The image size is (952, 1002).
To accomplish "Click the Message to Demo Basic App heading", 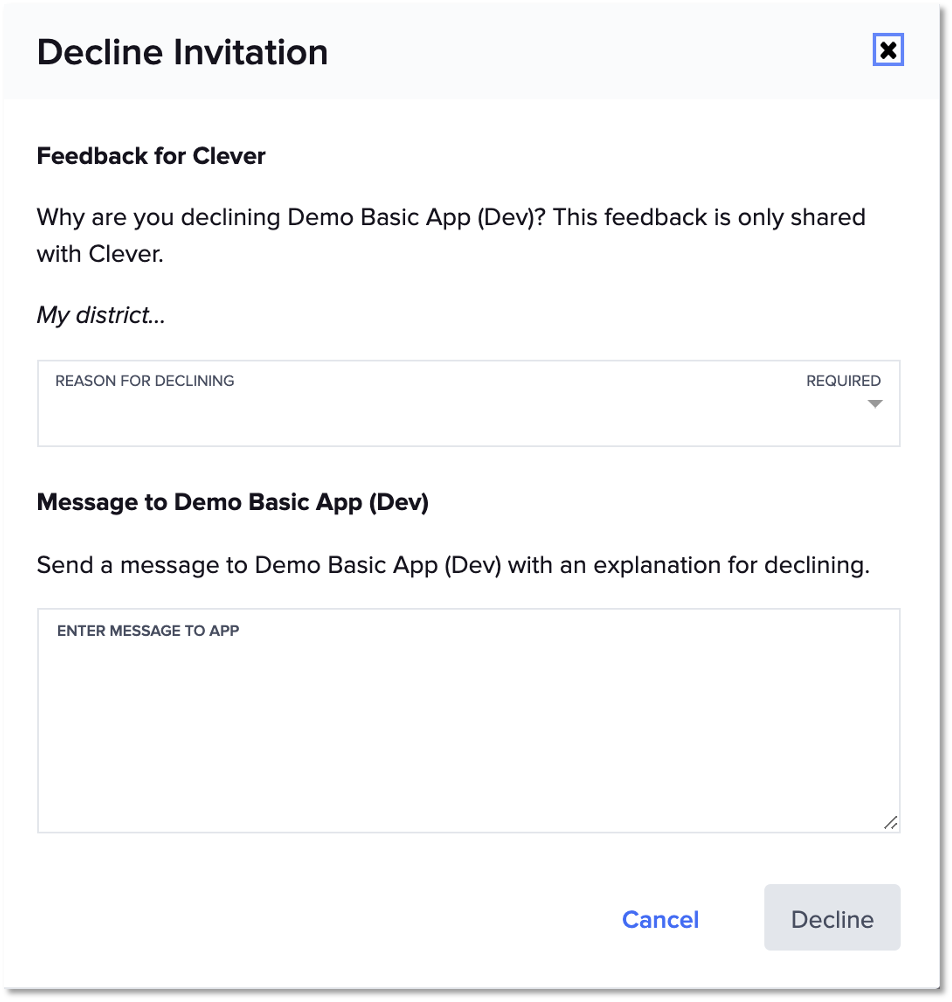I will [232, 502].
